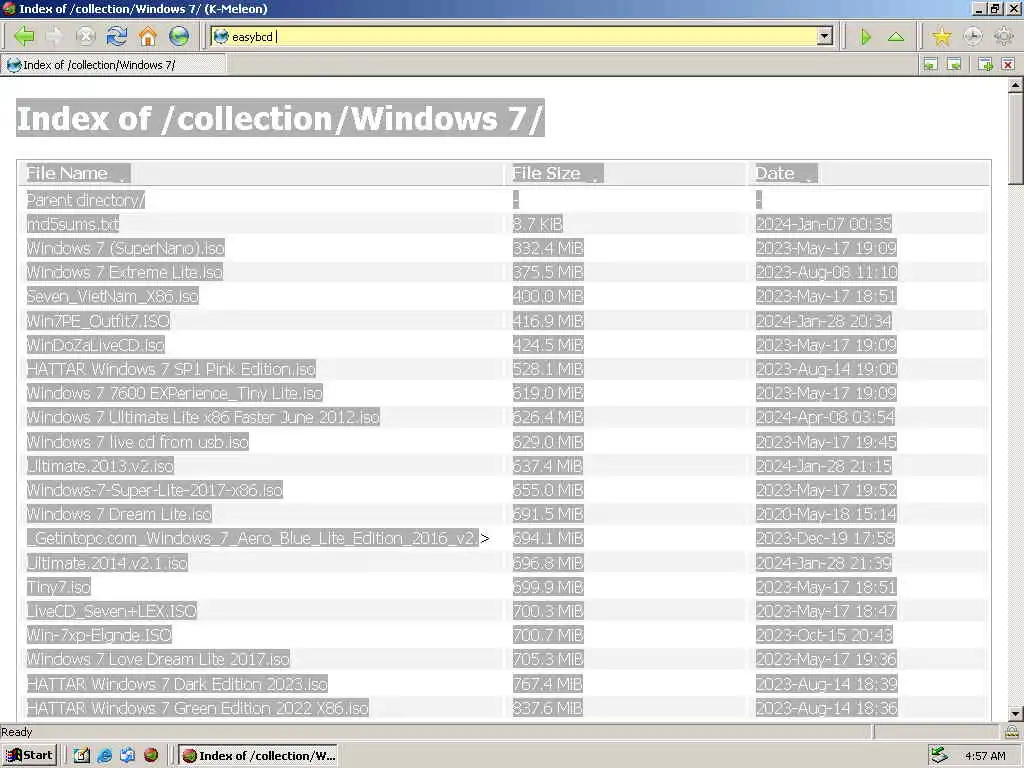Close the current tab with red X icon
This screenshot has height=768, width=1024.
pos(1008,64)
